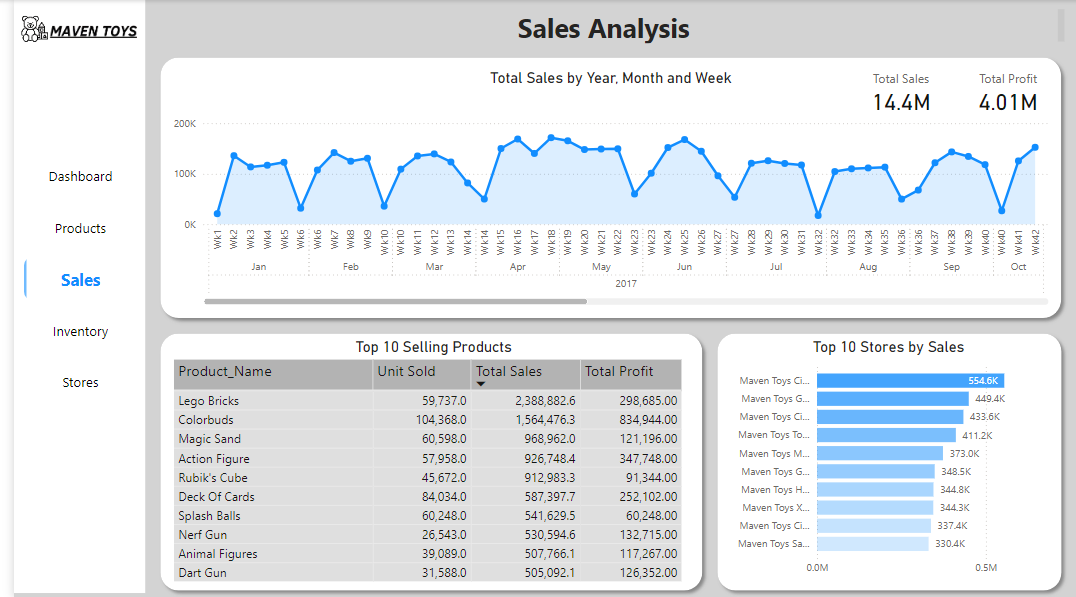Click the 330.4K store bar
The height and width of the screenshot is (597, 1076).
coord(872,543)
